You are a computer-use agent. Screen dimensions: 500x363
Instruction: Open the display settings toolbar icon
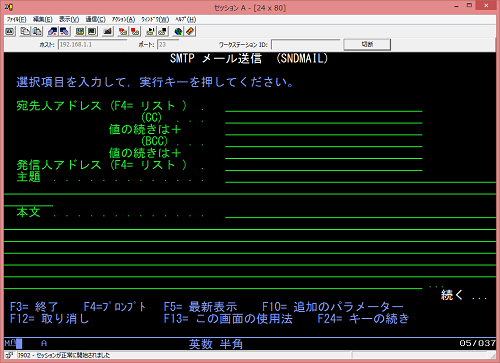coord(80,32)
